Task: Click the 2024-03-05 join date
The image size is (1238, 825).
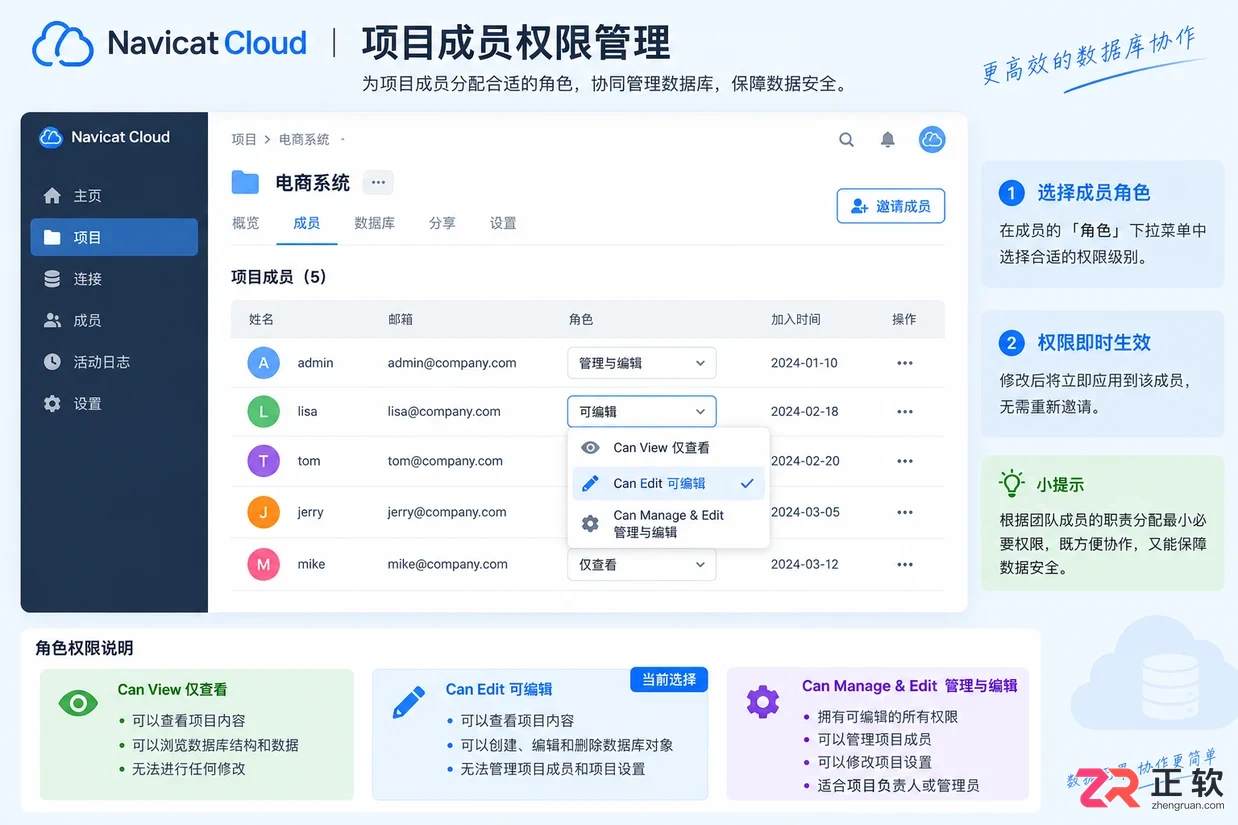Action: [805, 512]
